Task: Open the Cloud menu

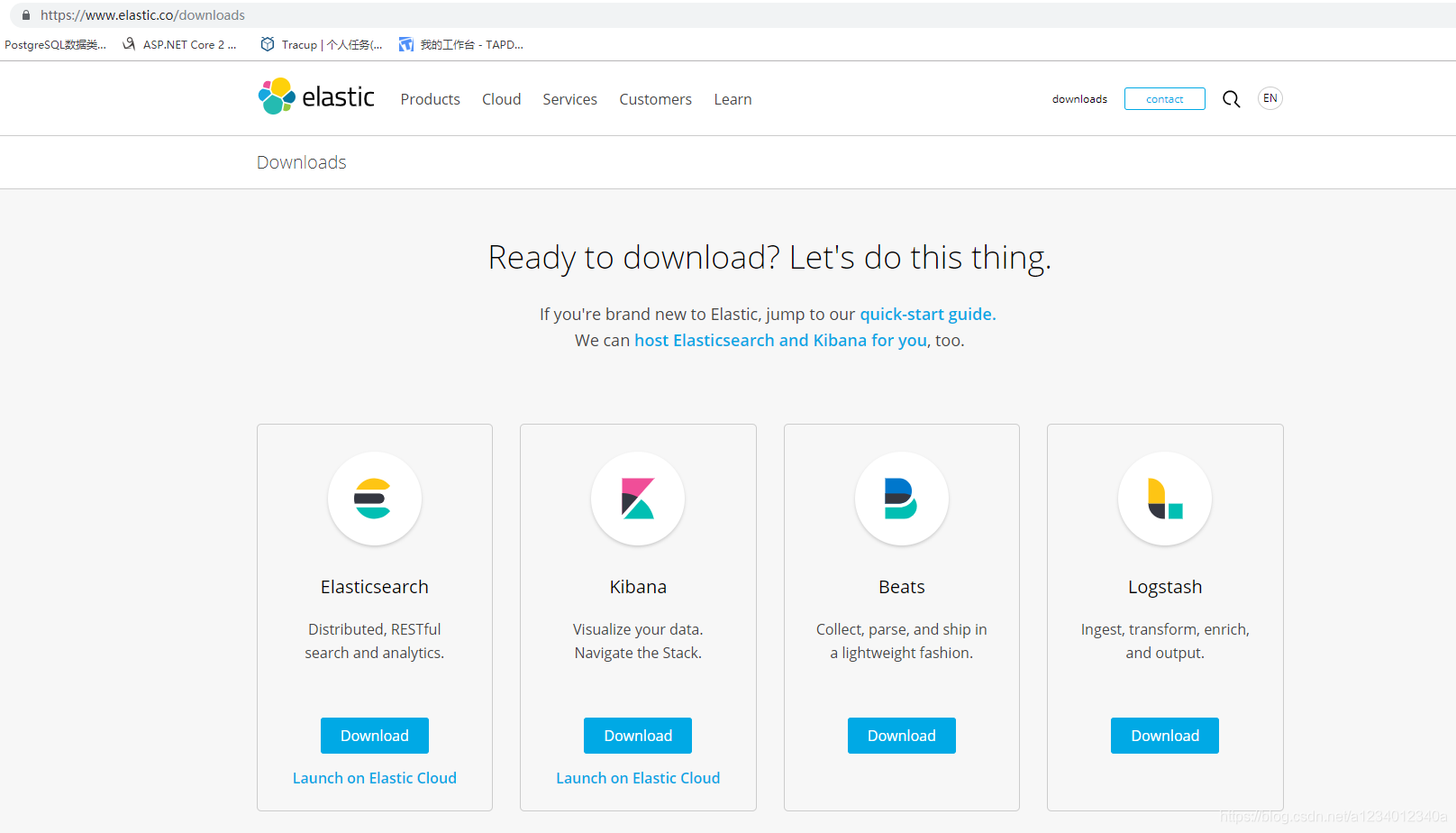Action: pos(501,99)
